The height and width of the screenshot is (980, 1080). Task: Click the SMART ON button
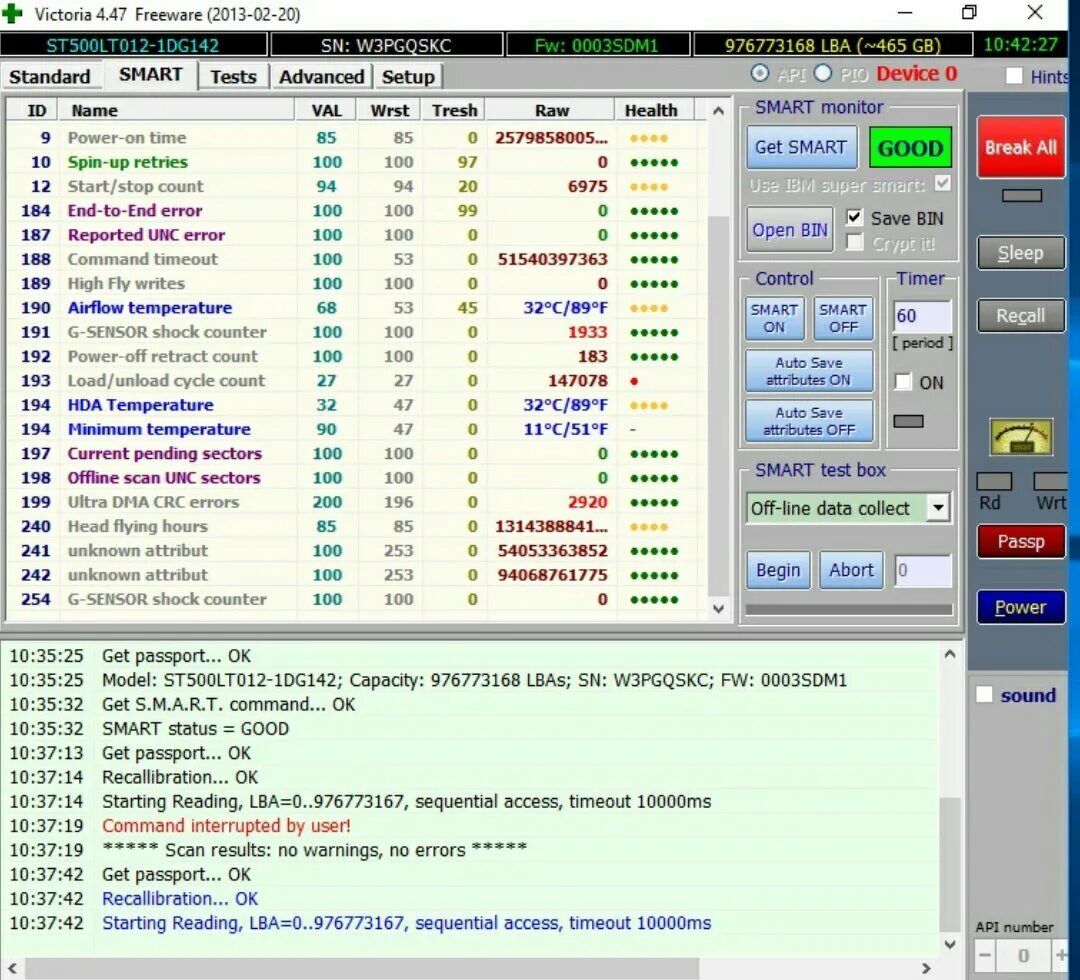click(774, 318)
